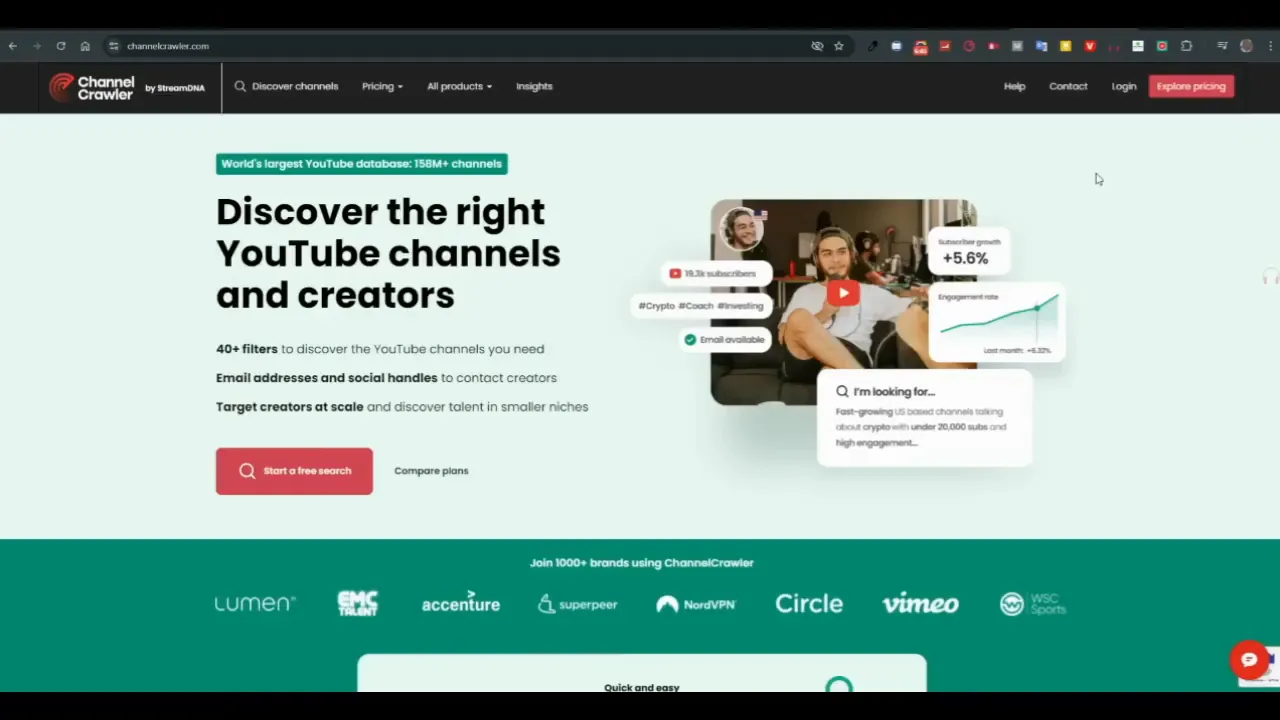The width and height of the screenshot is (1280, 720).
Task: Go to the Login page
Action: [x=1124, y=86]
